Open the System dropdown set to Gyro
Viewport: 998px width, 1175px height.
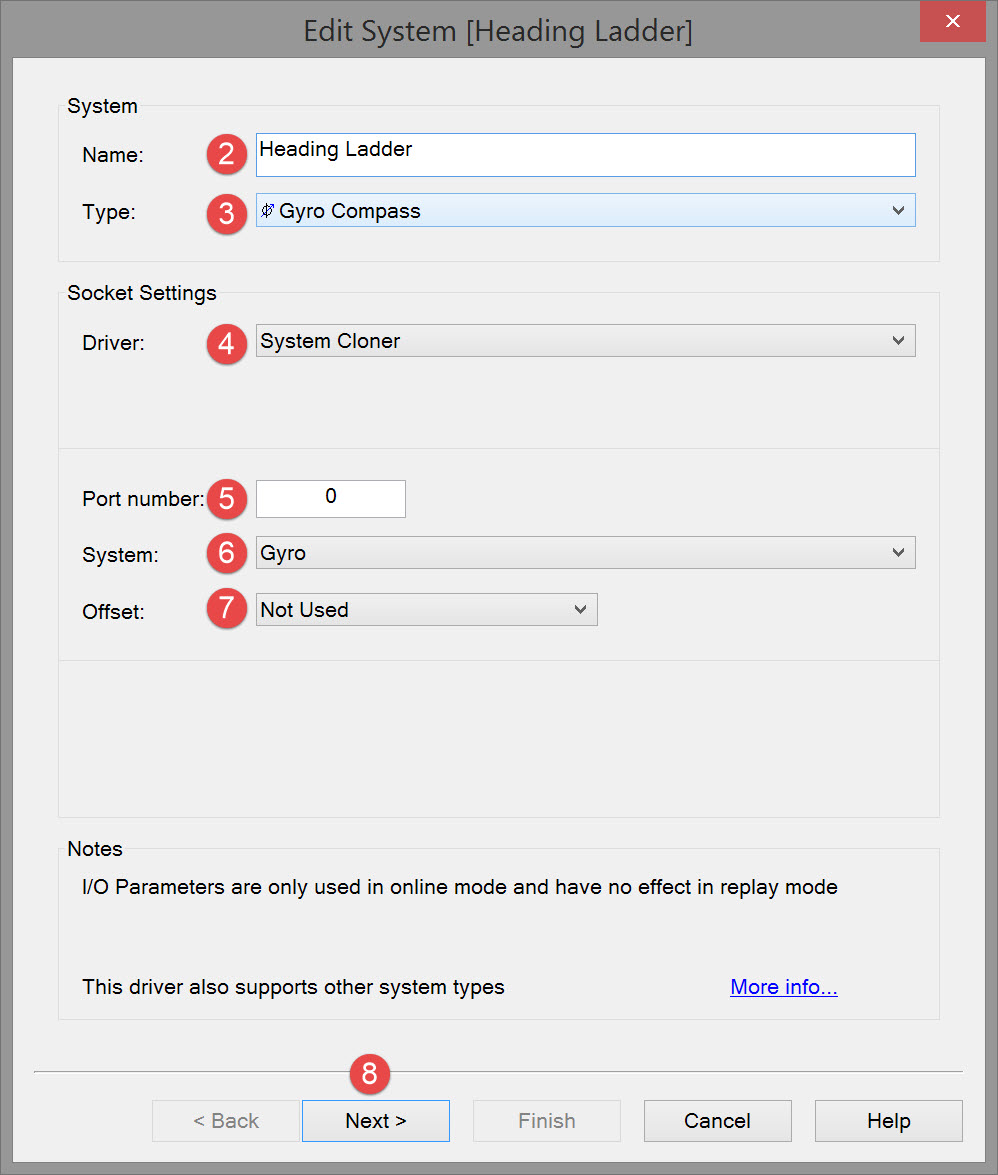tap(585, 553)
